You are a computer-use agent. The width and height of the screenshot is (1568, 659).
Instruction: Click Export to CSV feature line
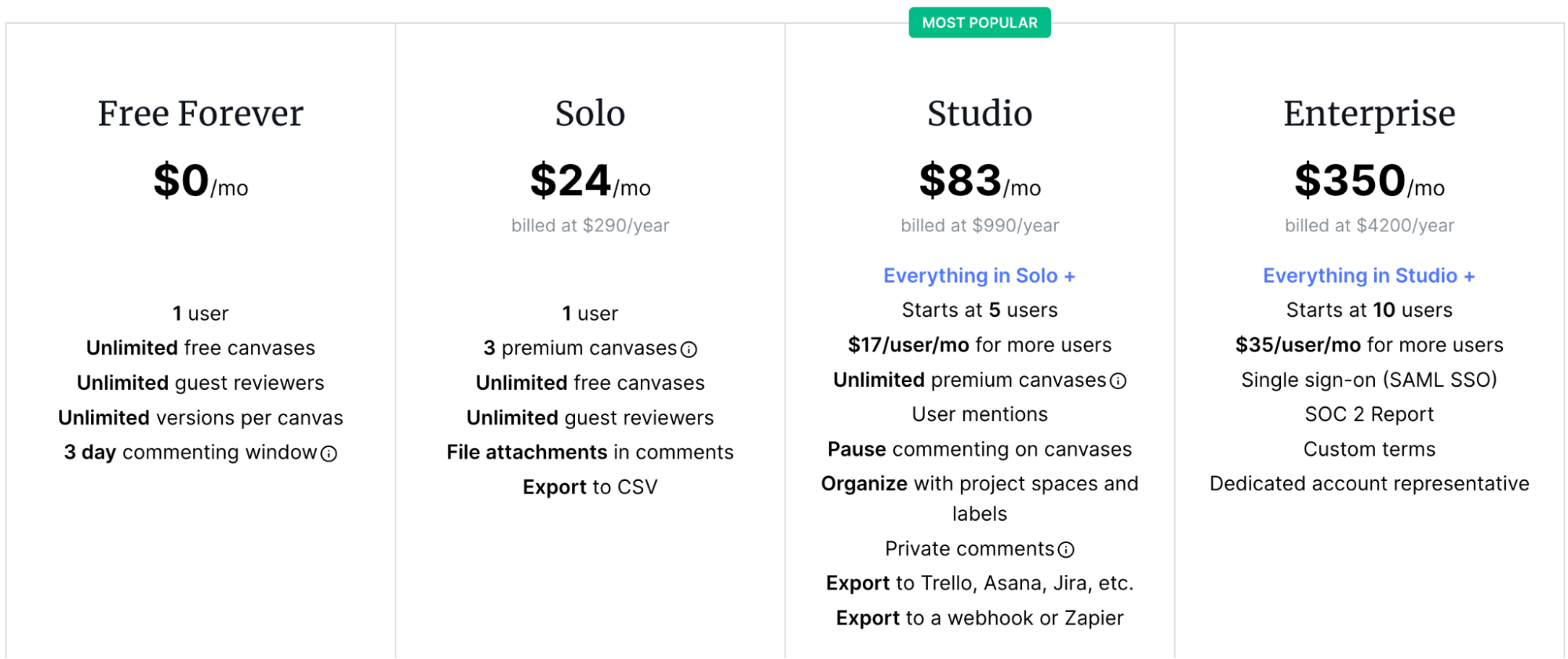[x=590, y=487]
